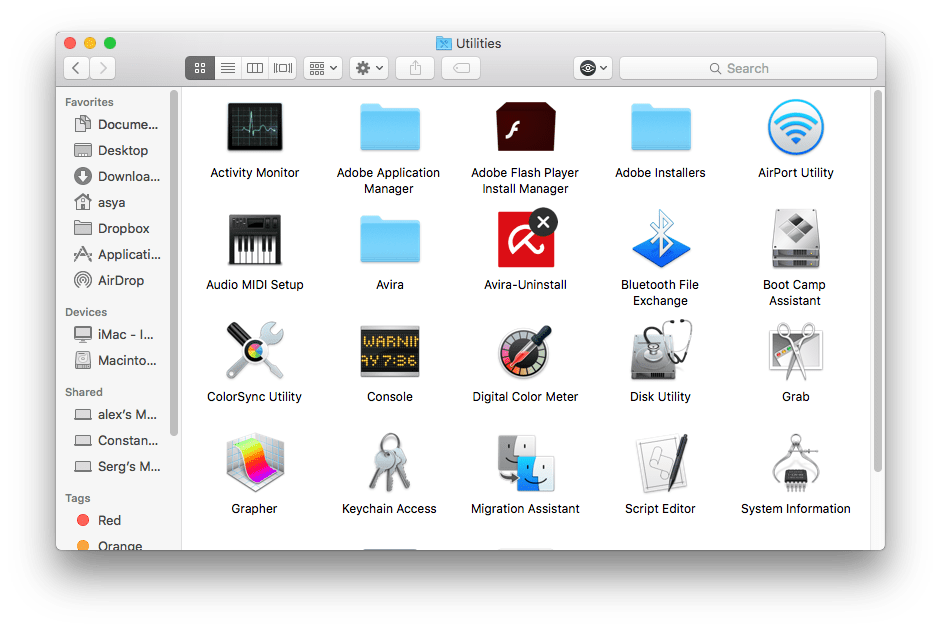This screenshot has width=941, height=630.
Task: Click the Edit Tags toolbar button
Action: (x=461, y=68)
